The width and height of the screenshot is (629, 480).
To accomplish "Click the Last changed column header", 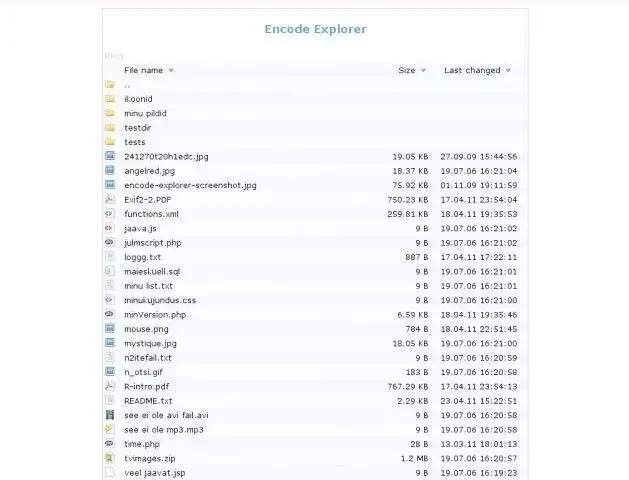I will [472, 70].
